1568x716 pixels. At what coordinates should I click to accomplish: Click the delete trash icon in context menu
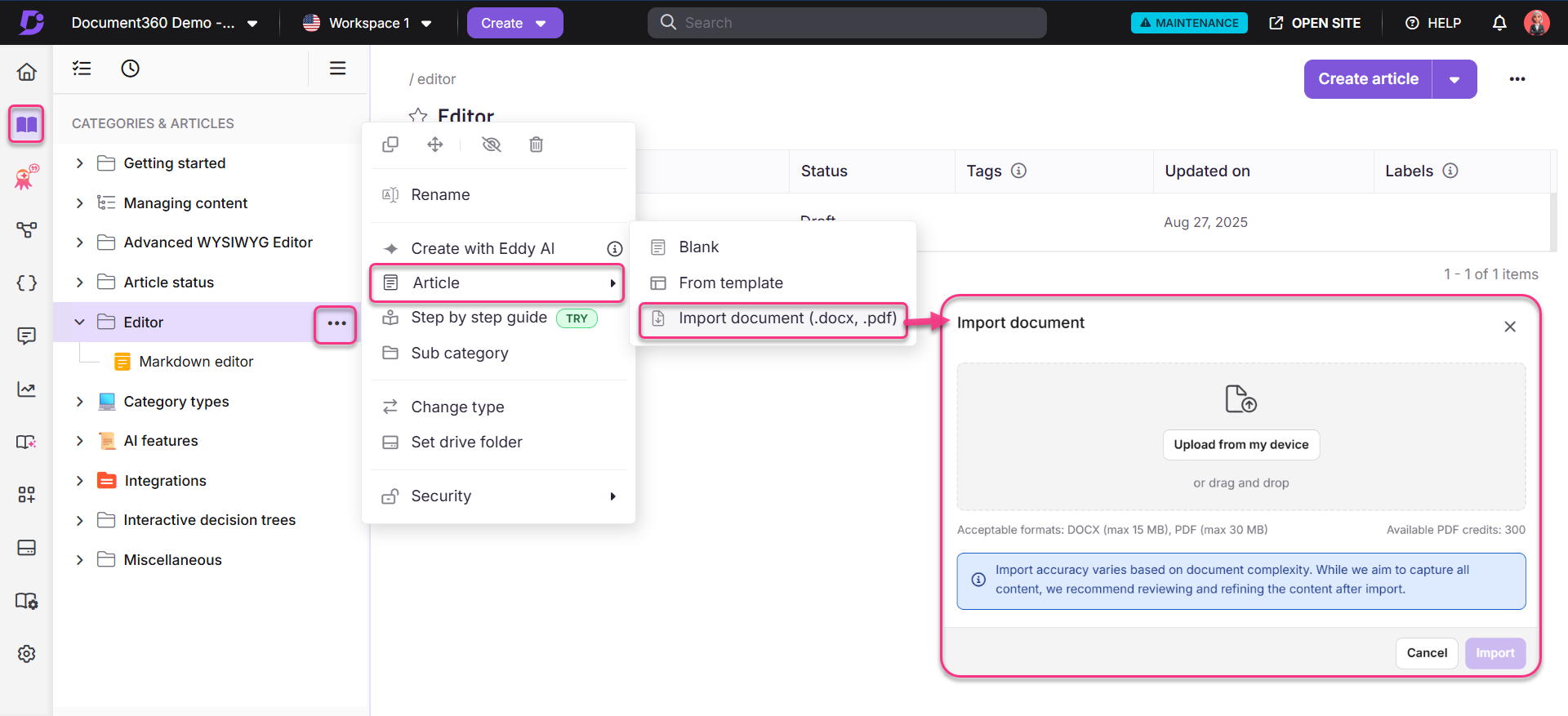click(536, 145)
